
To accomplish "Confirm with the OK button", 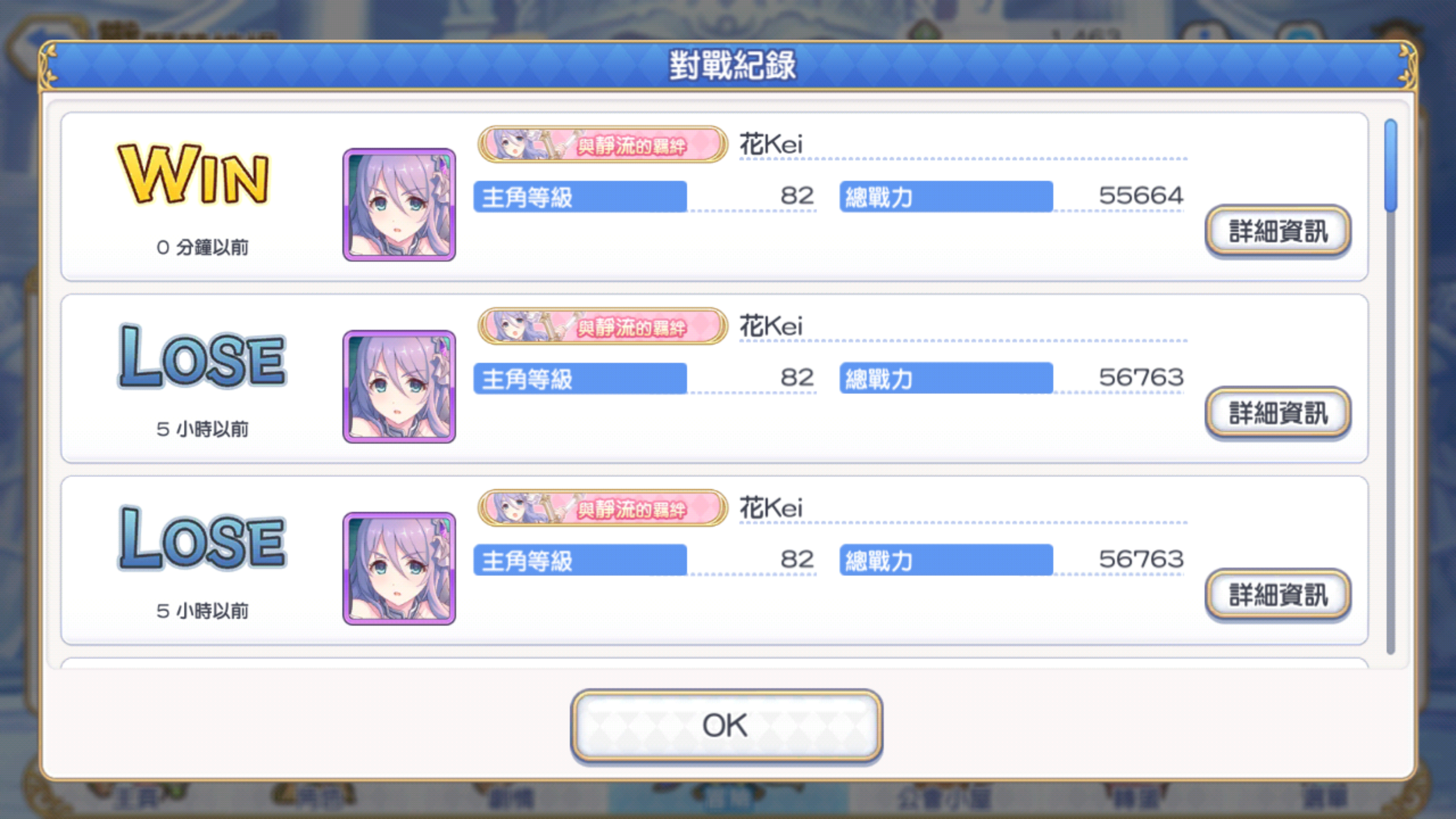I will 726,726.
